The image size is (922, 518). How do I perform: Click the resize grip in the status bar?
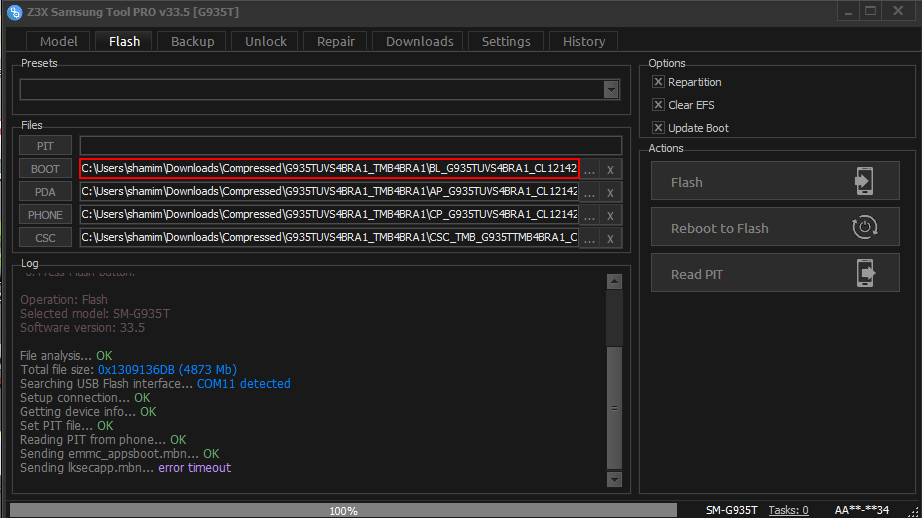913,512
